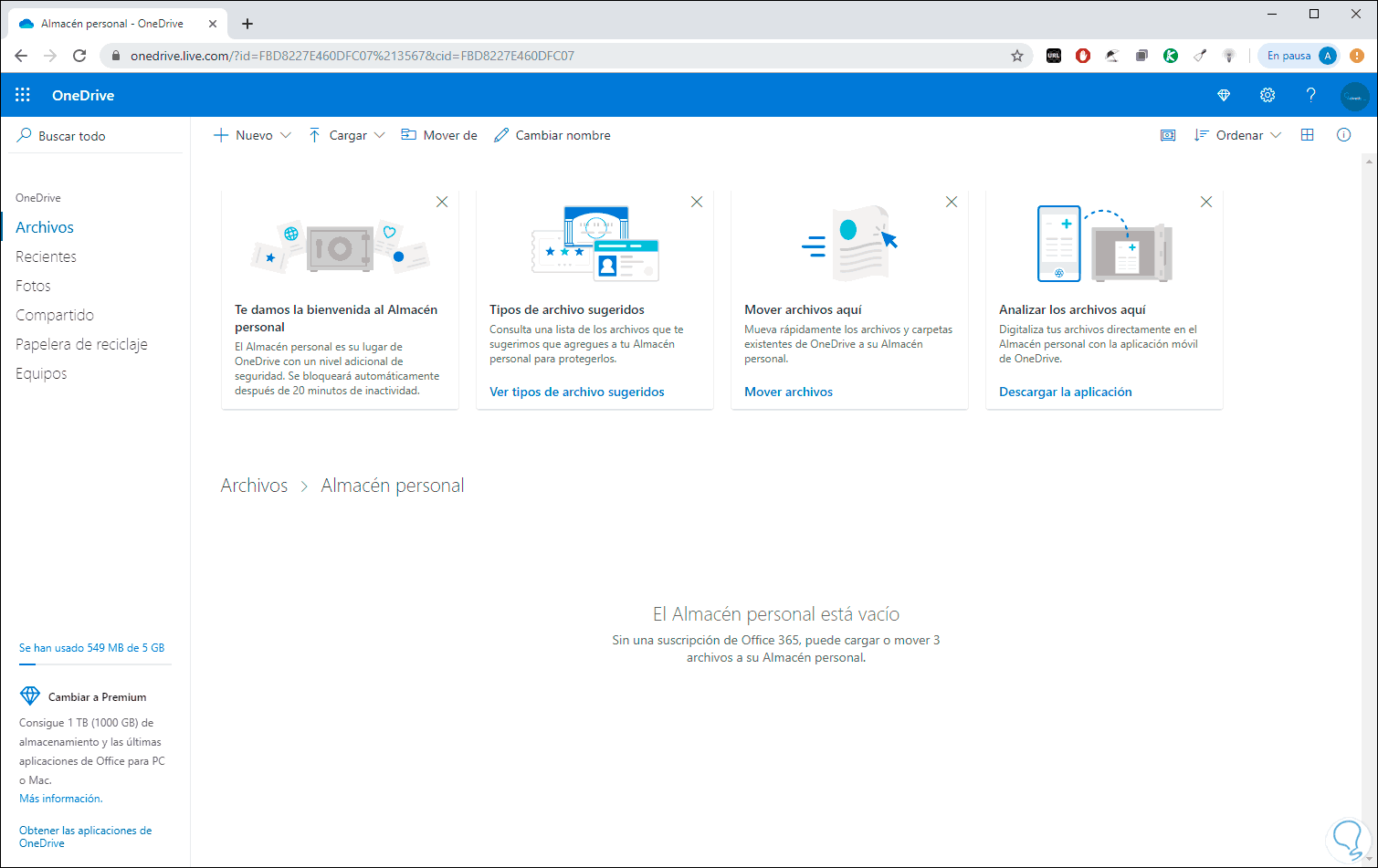Select Archivos in the left navigation
Image resolution: width=1378 pixels, height=868 pixels.
click(45, 227)
